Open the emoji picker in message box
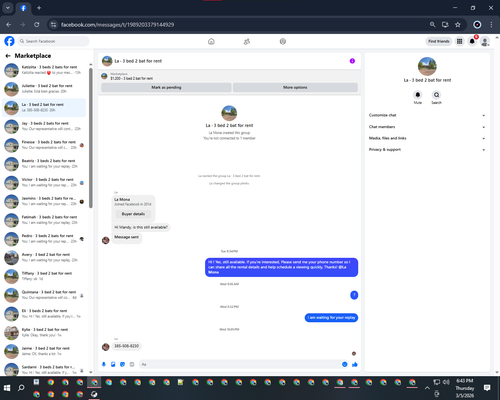This screenshot has height=400, width=500. click(345, 364)
